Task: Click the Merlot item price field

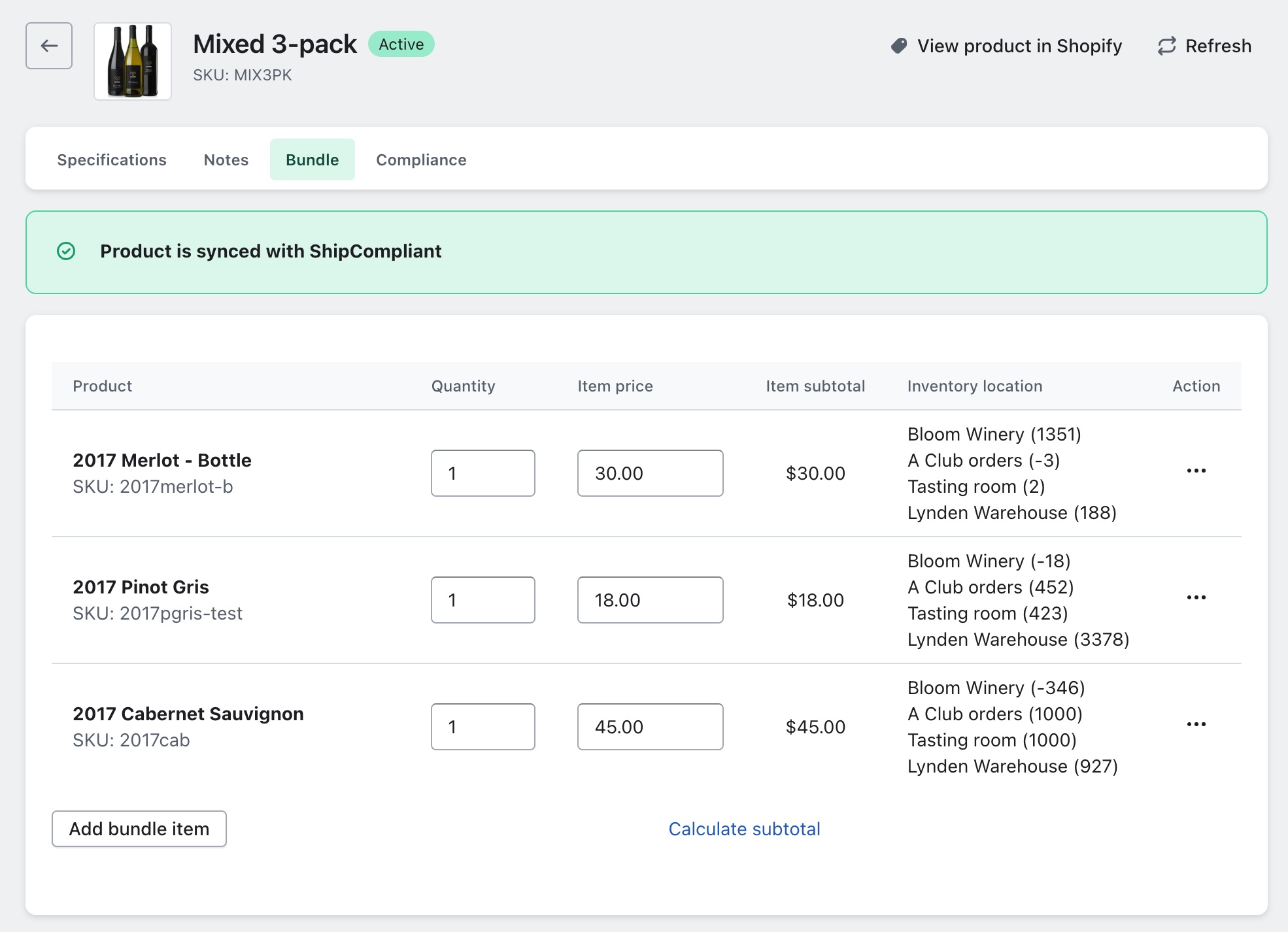Action: [650, 473]
